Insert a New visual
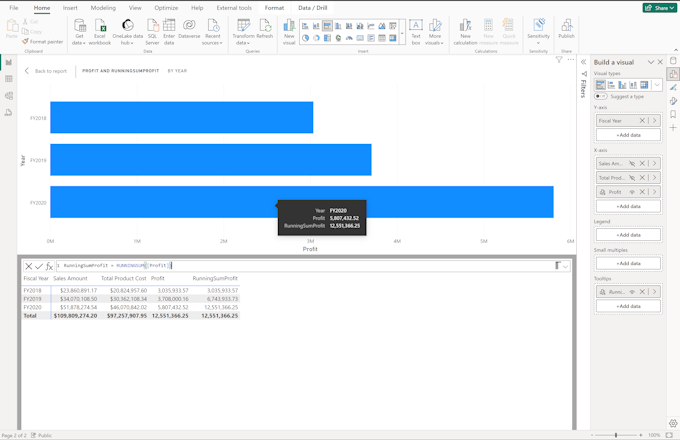Screen dimensions: 680x440 click(289, 32)
